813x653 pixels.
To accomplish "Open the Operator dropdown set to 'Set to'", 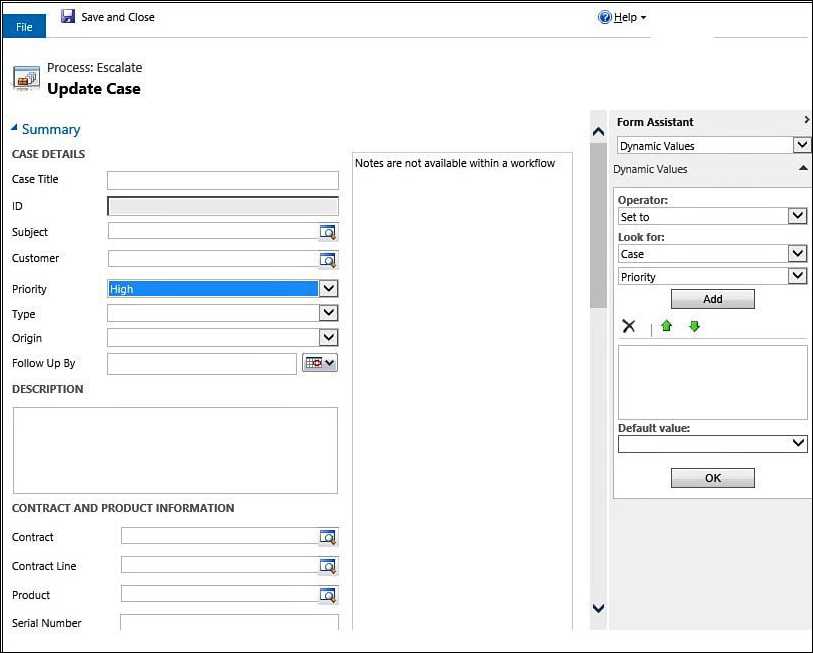I will pos(798,216).
